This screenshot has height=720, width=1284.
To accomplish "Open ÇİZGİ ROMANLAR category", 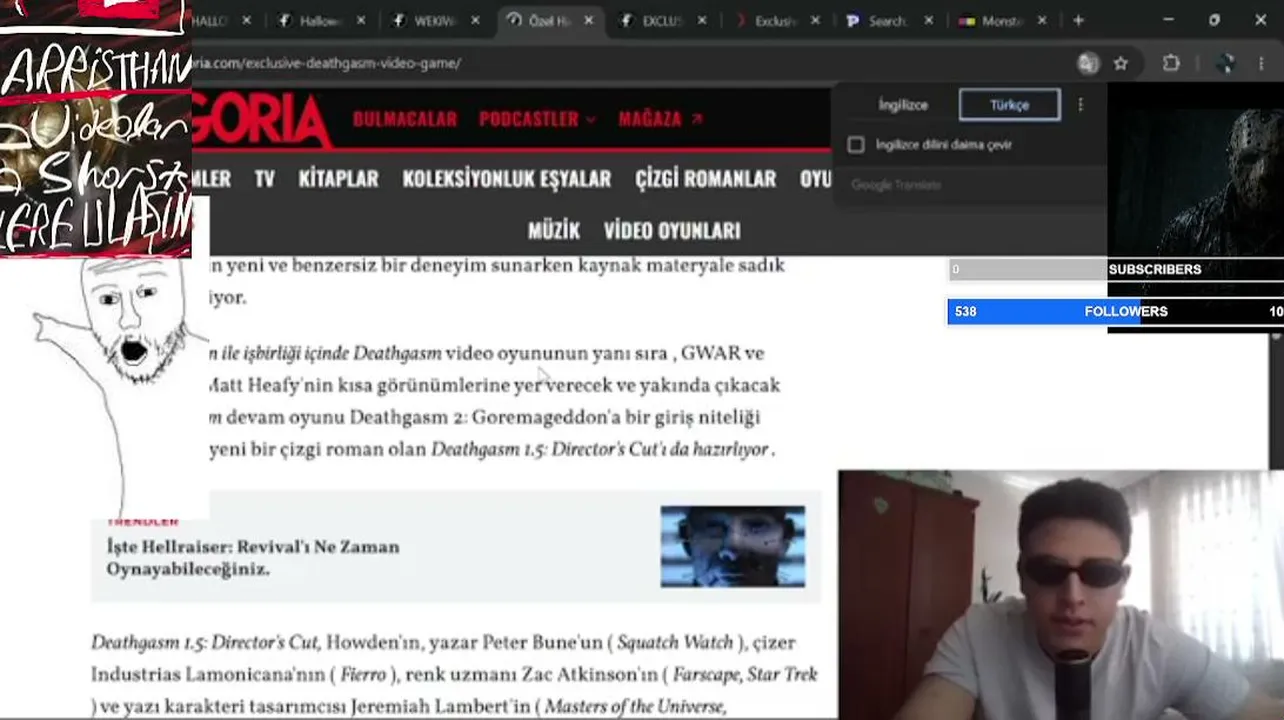I will (x=705, y=179).
